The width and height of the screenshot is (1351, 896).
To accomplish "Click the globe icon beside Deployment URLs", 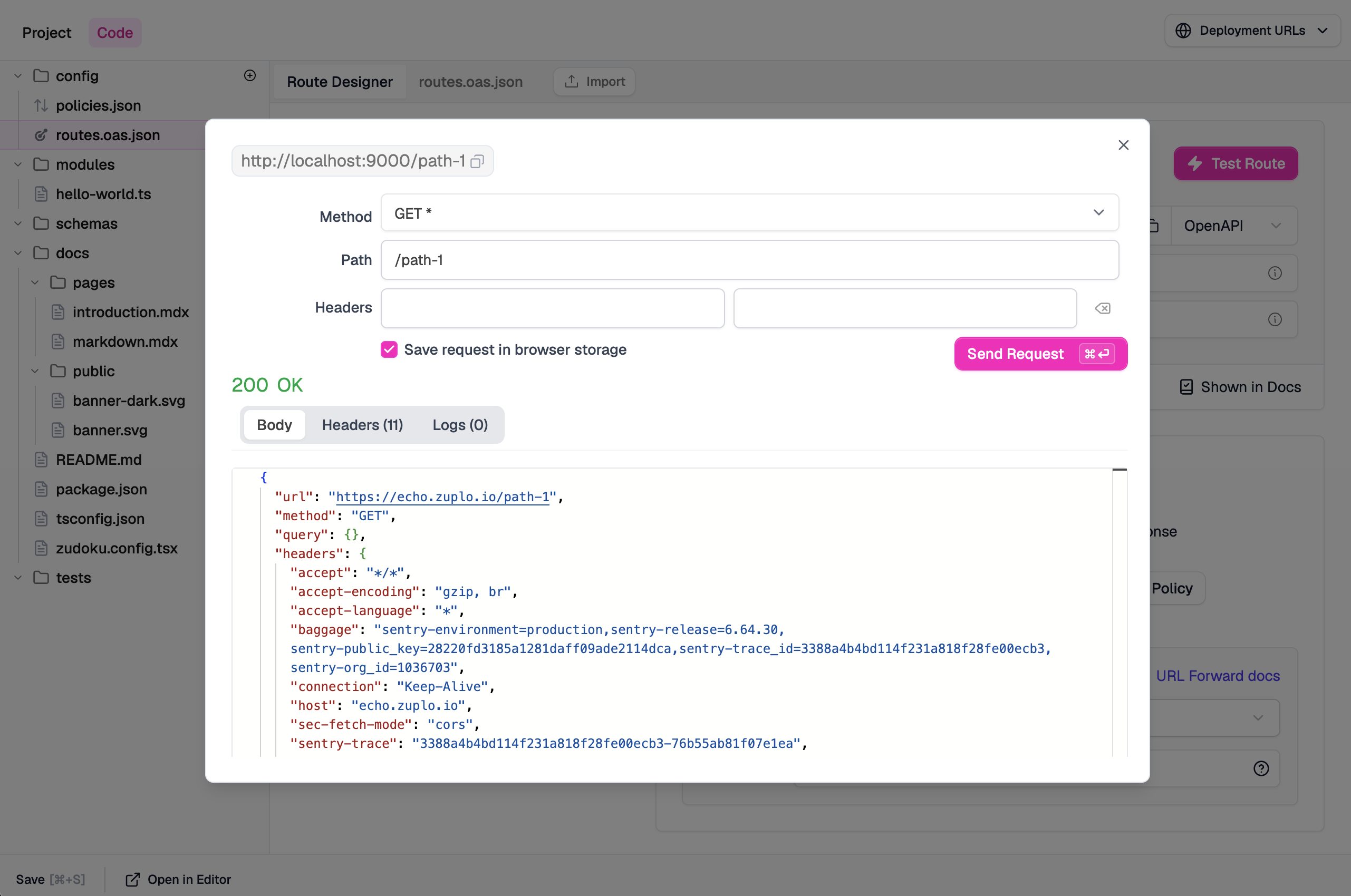I will point(1183,30).
